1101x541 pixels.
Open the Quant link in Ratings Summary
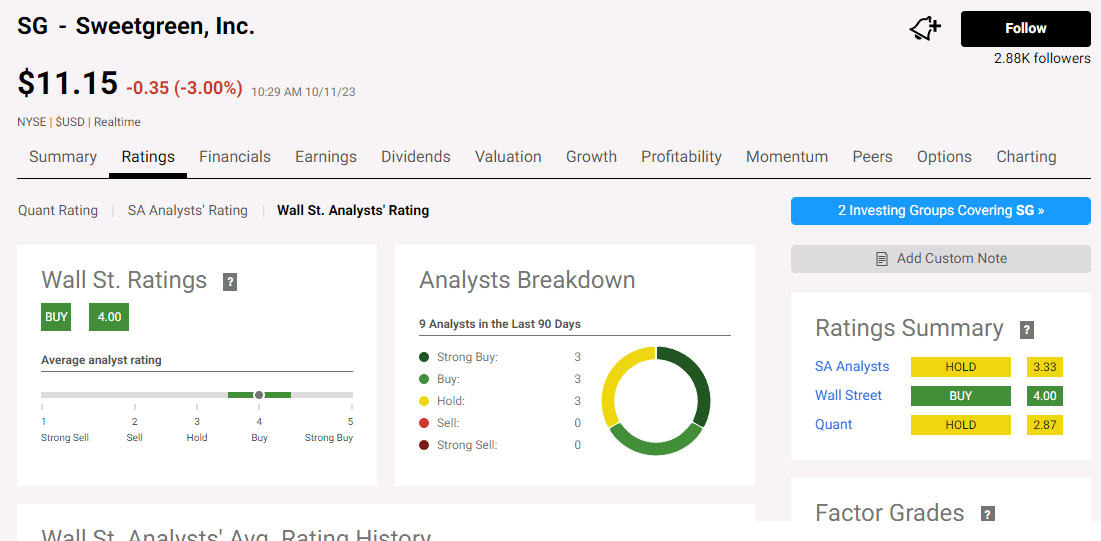[x=833, y=425]
